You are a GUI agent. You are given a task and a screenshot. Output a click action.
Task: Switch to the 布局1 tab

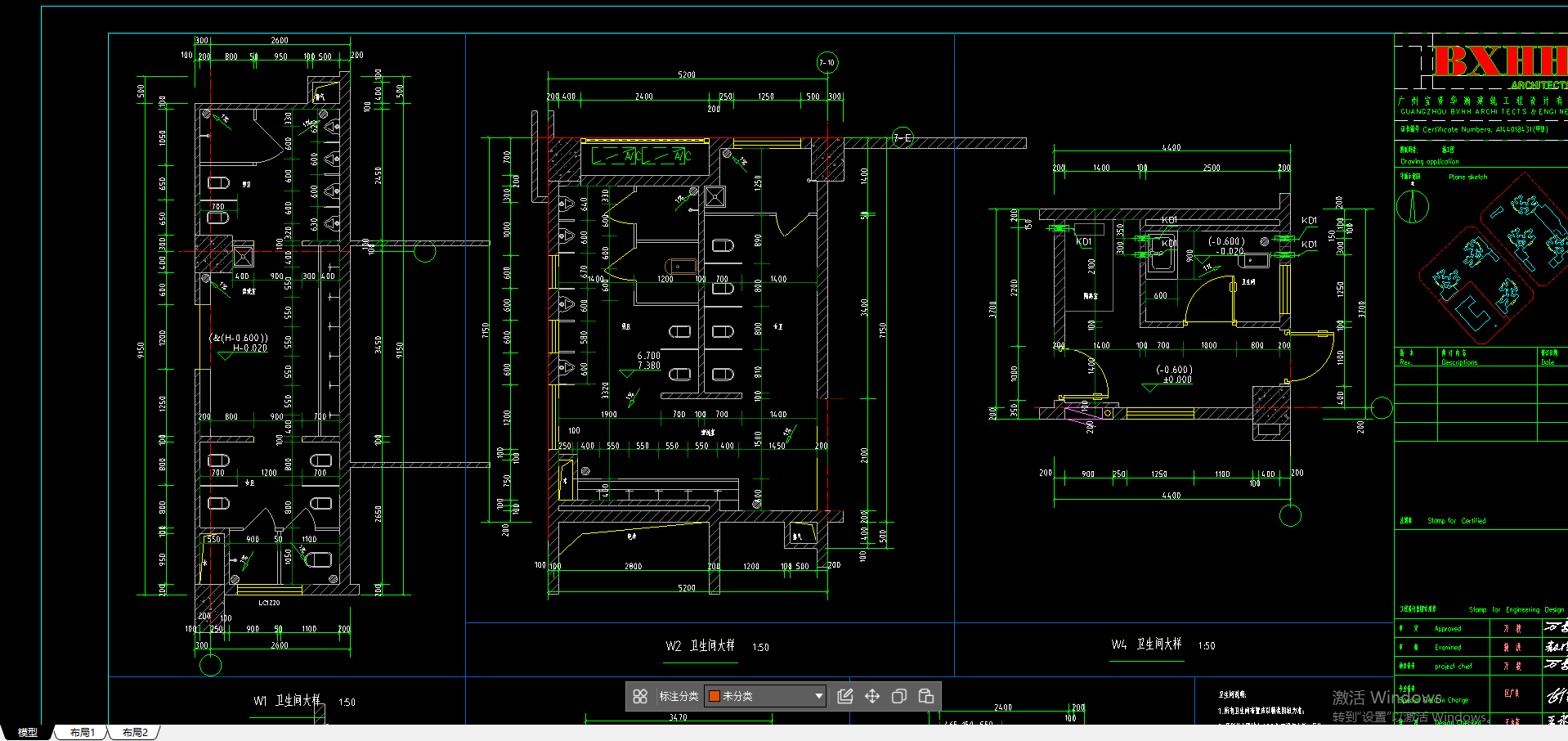(82, 732)
